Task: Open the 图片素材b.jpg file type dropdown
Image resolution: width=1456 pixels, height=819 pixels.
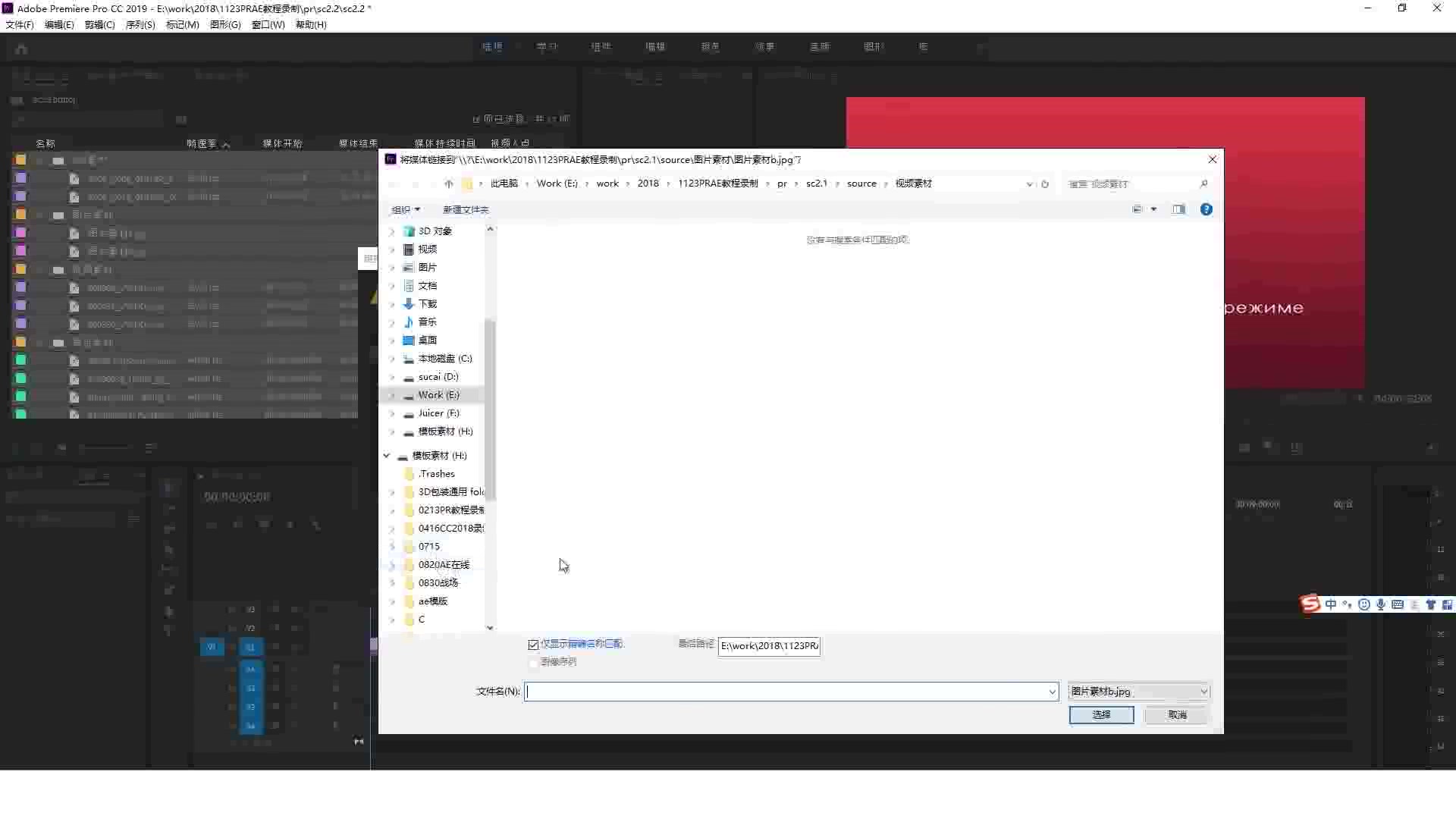Action: tap(1138, 692)
